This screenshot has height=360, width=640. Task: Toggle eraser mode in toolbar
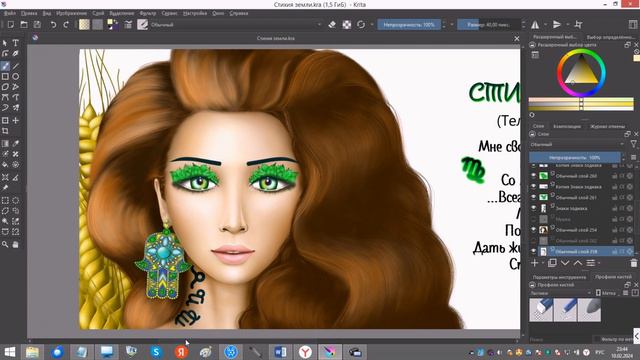coord(332,24)
